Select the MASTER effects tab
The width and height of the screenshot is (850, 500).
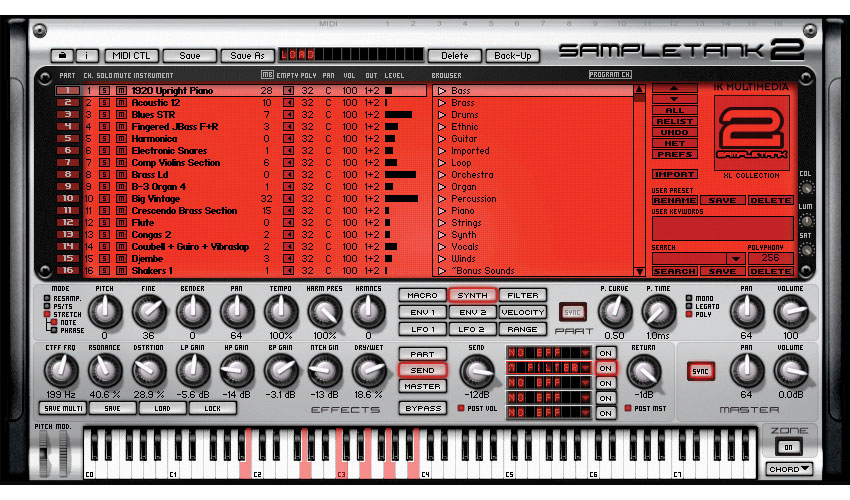pos(422,386)
